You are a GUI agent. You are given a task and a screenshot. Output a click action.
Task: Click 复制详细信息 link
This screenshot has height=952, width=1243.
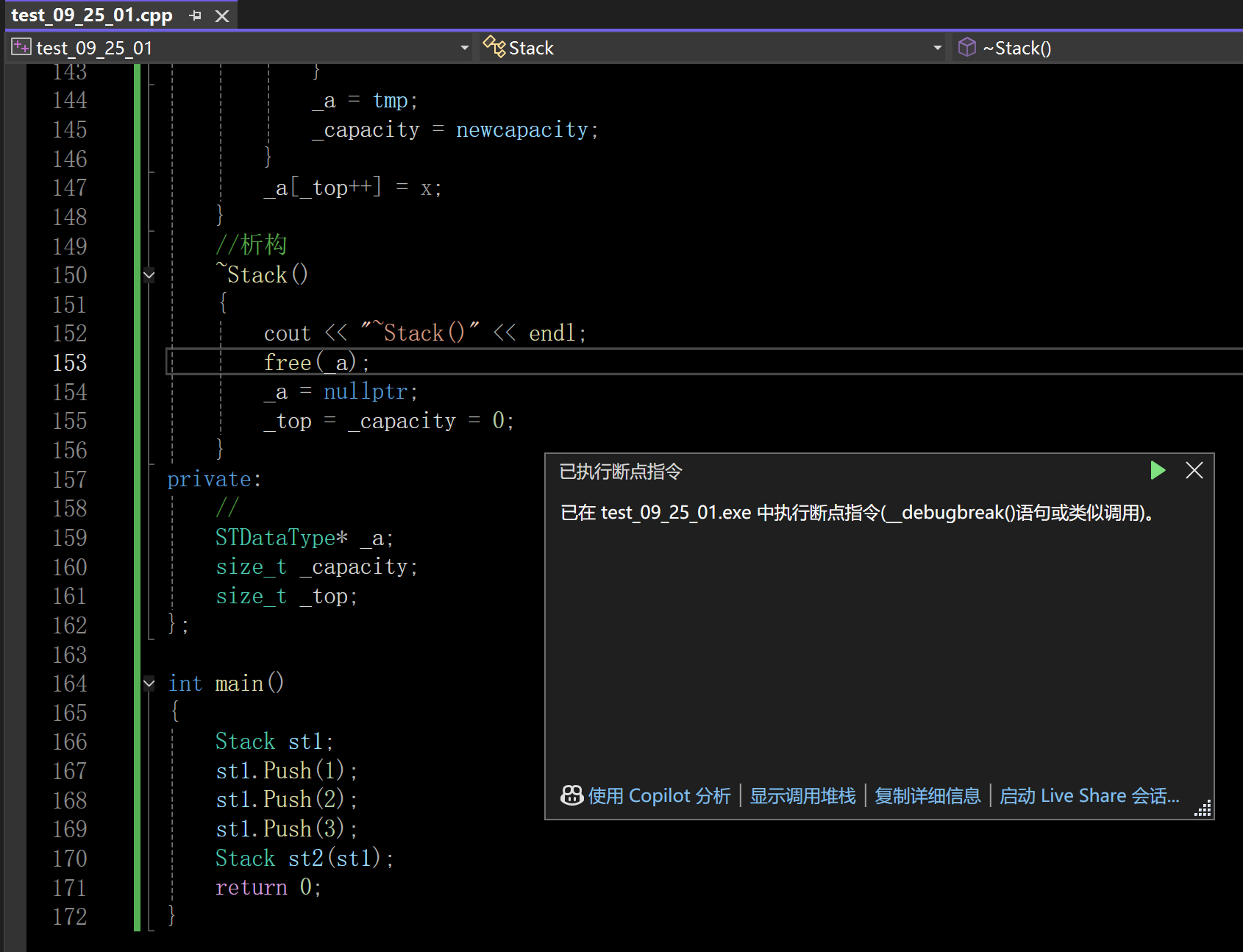[927, 796]
